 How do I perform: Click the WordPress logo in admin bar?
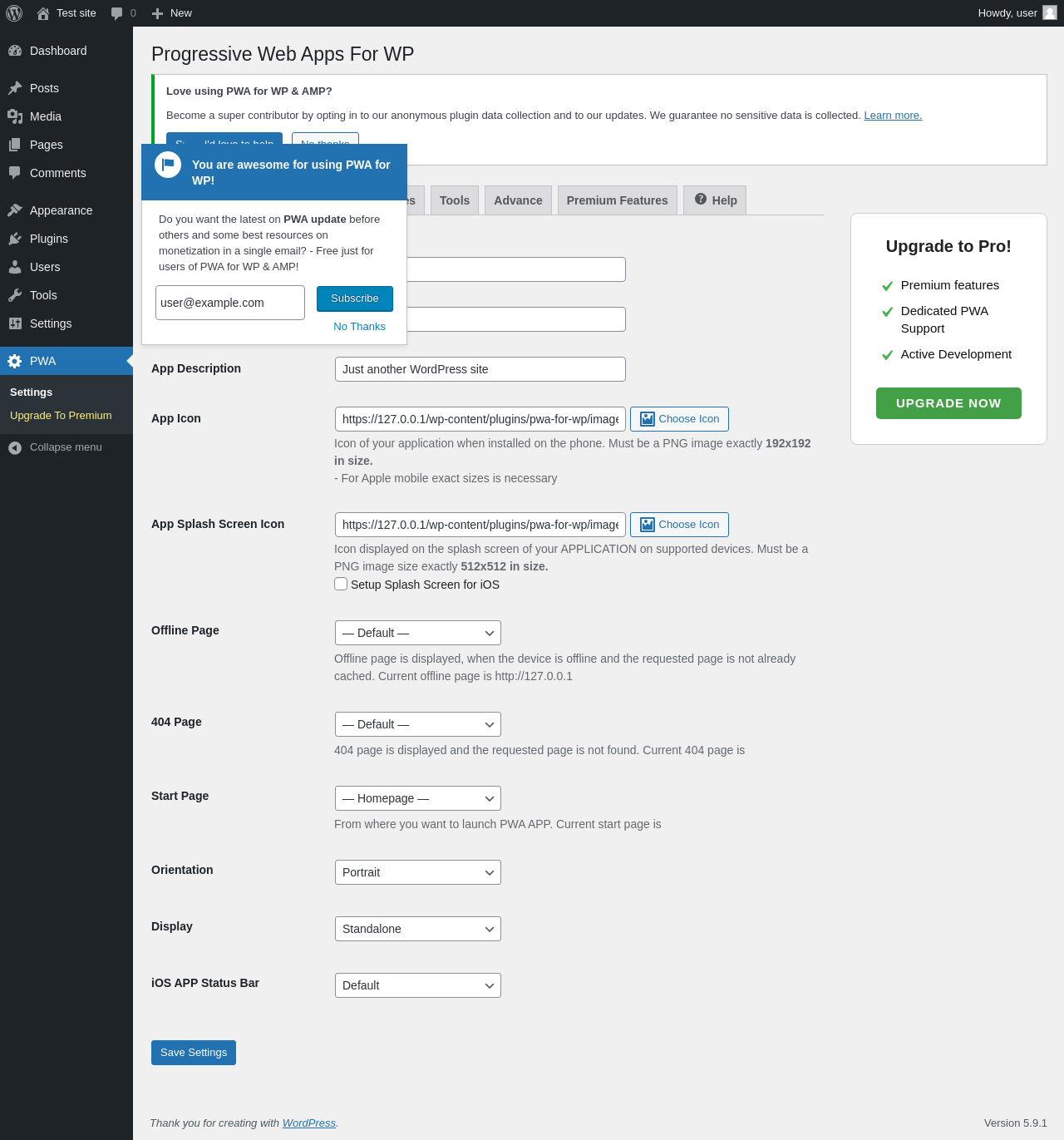[x=14, y=13]
